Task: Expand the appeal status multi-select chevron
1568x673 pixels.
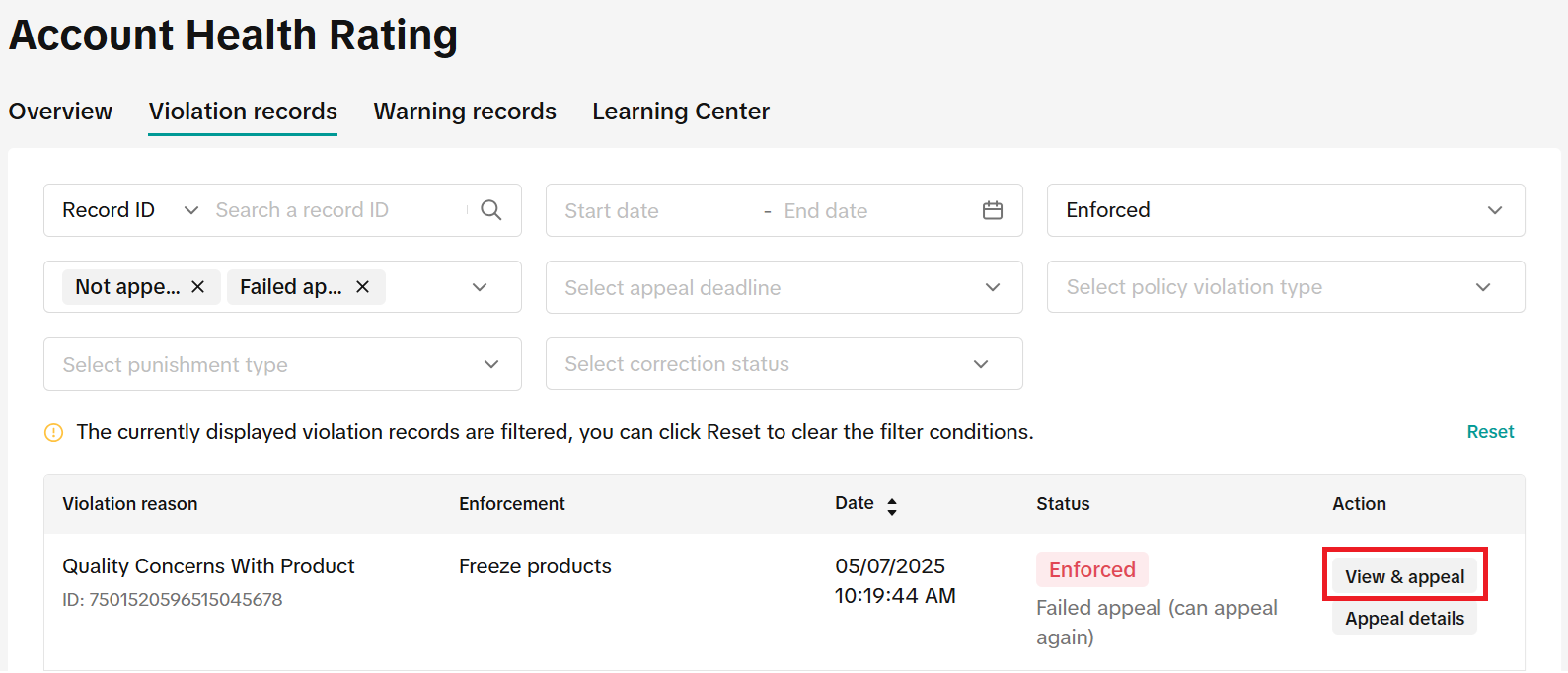Action: [x=480, y=287]
